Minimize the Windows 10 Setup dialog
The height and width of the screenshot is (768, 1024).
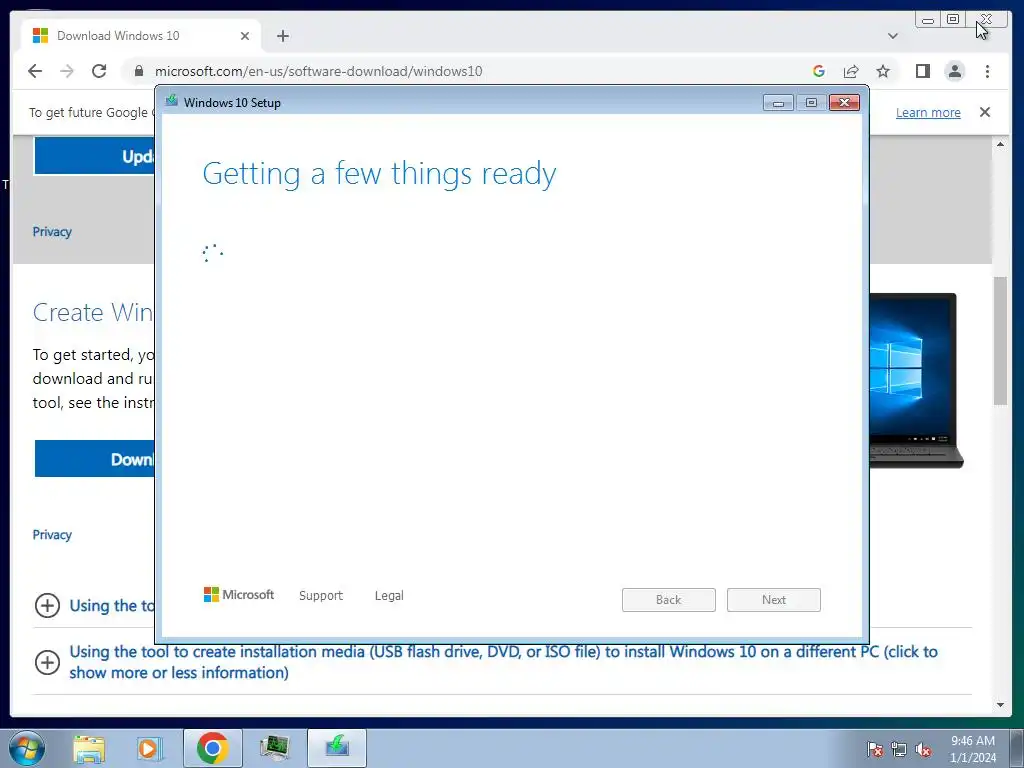click(778, 103)
